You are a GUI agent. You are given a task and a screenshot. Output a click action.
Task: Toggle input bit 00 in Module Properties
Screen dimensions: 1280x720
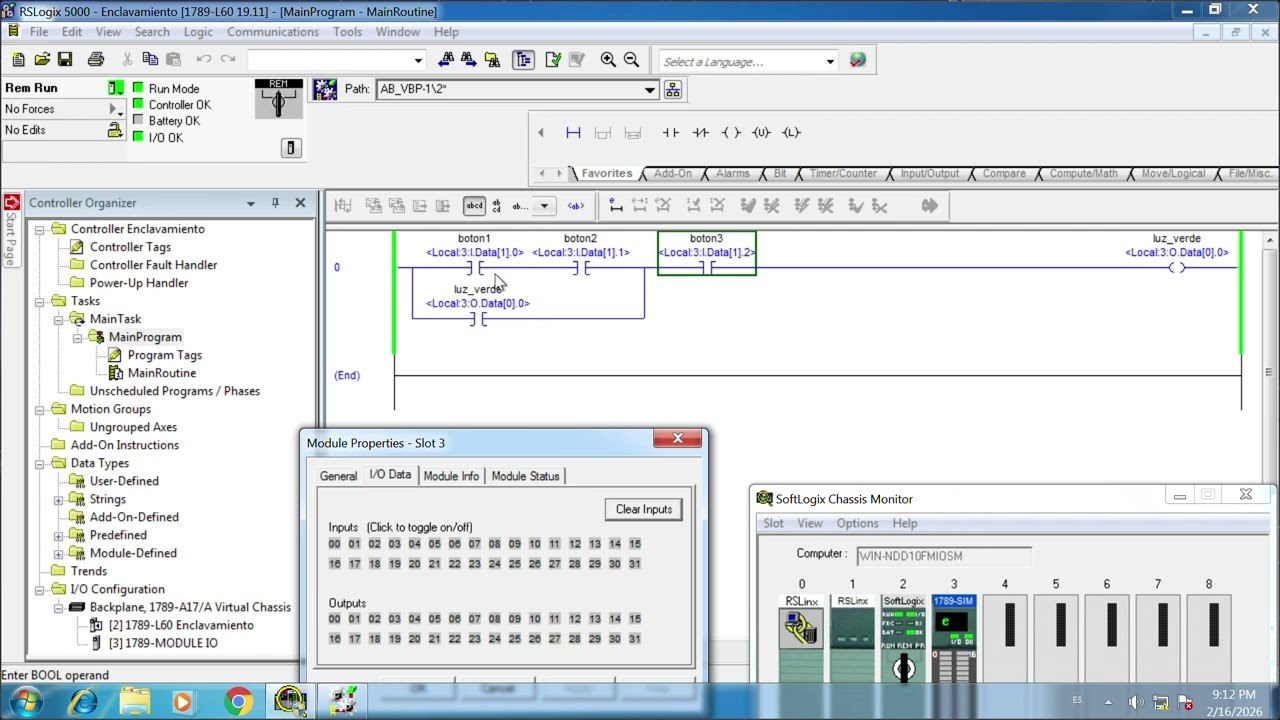pos(334,544)
